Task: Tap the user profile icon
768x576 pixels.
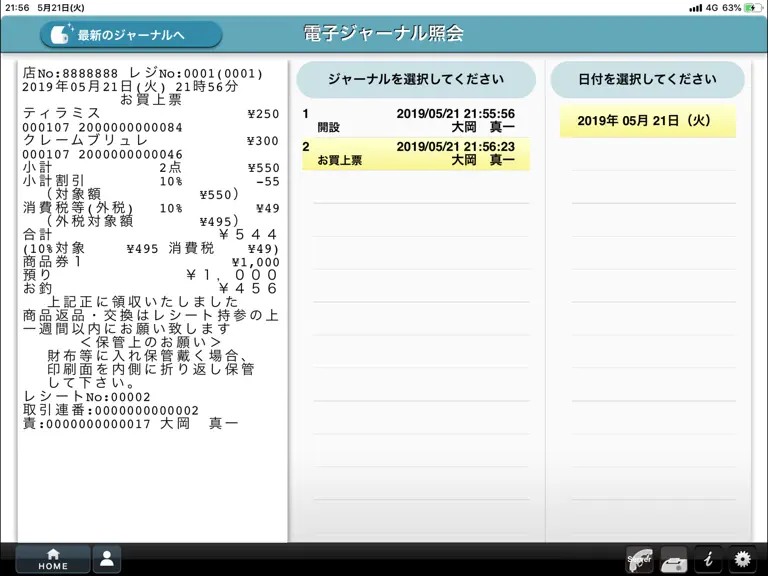Action: click(107, 559)
